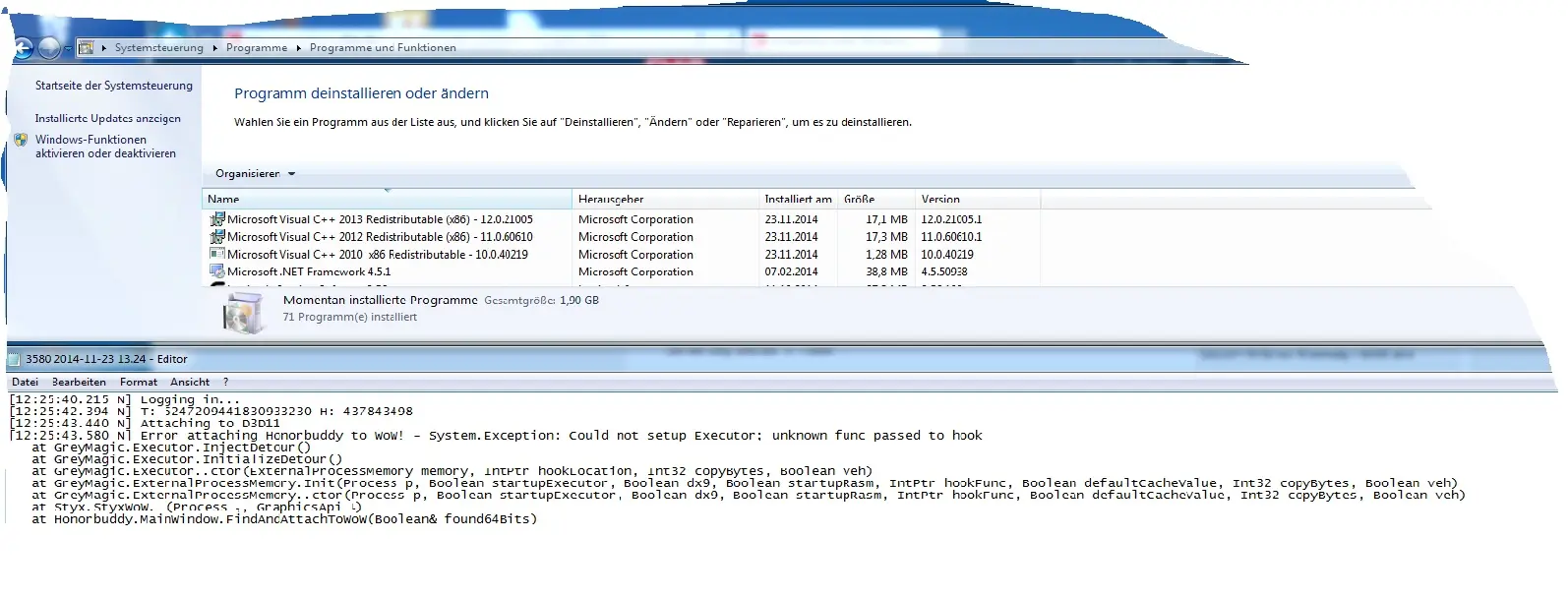Click the Back navigation arrow button
Viewport: 1568px width, 598px height.
coord(24,48)
